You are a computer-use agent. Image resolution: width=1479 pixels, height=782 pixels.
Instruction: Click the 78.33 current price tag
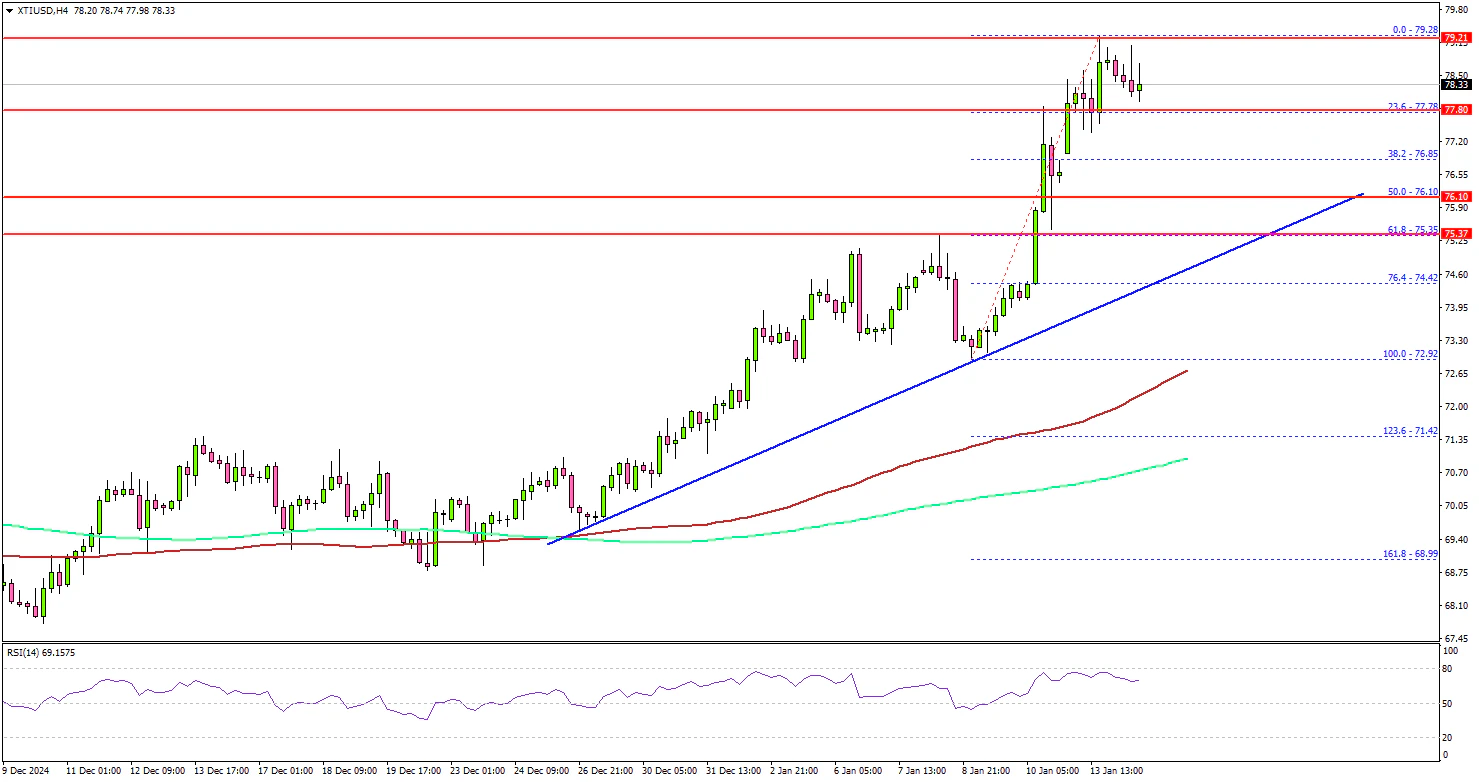click(1455, 85)
